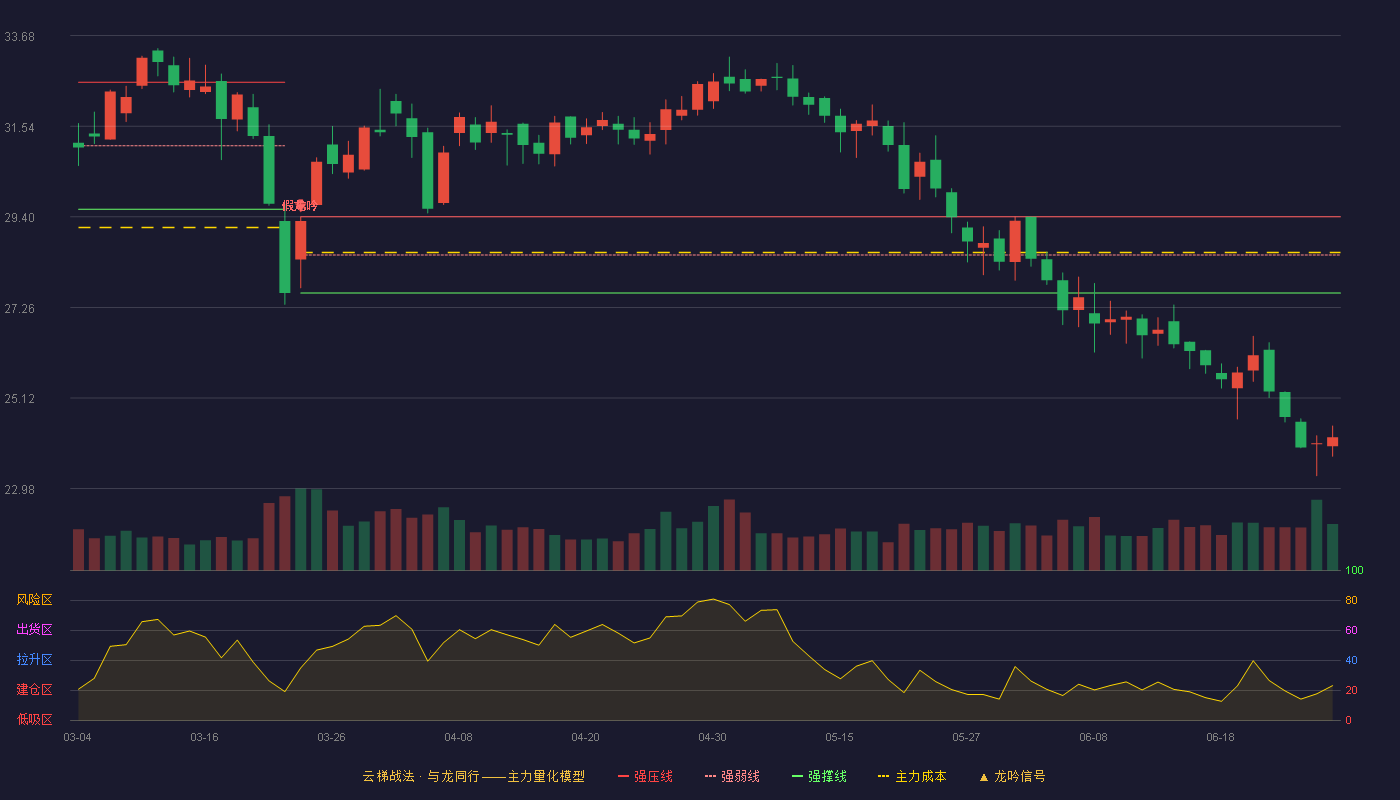The image size is (1400, 800).
Task: Select the 风险区 zone label
Action: (34, 600)
